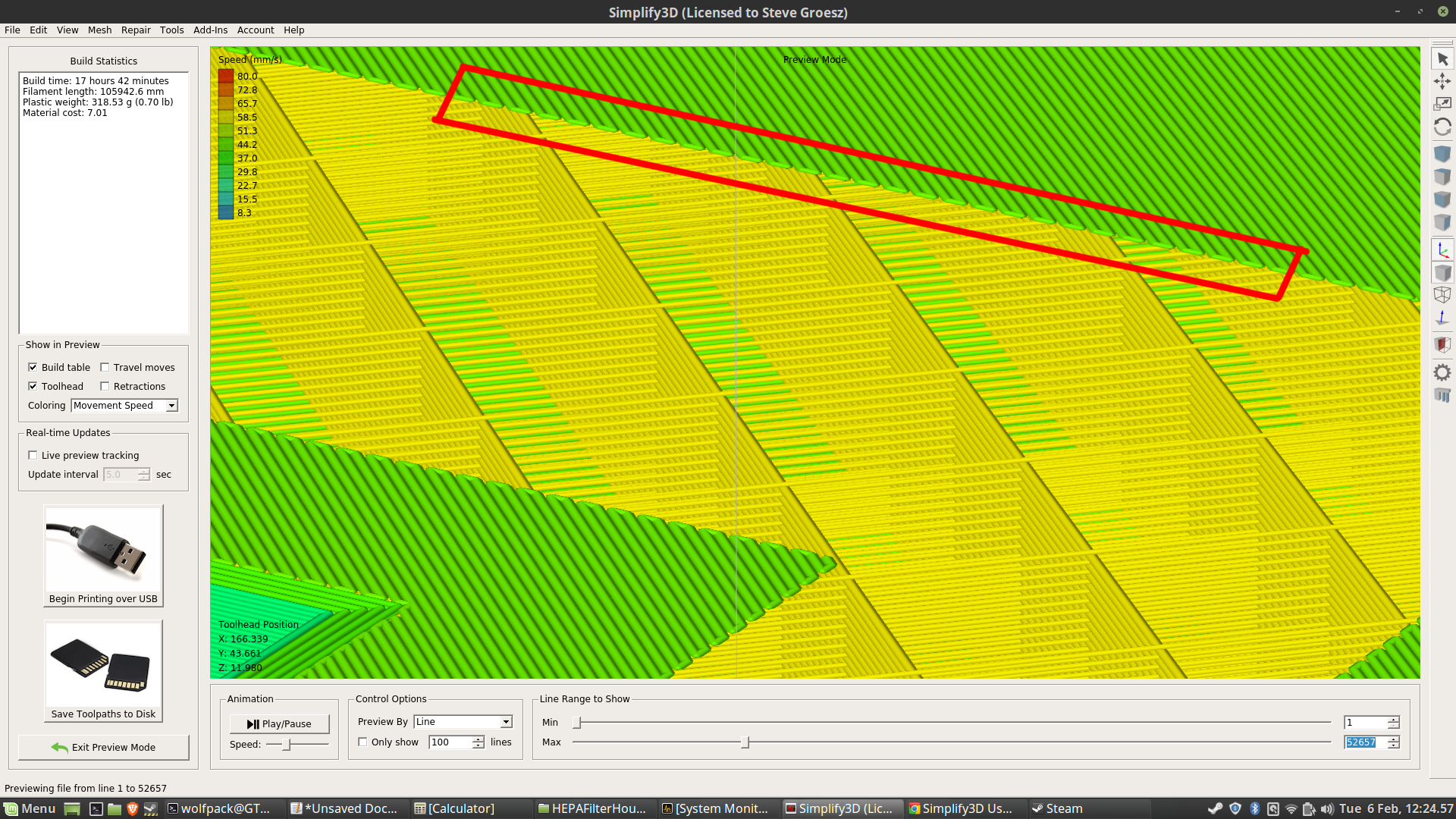The height and width of the screenshot is (819, 1456).
Task: Click Save Toolpaths to Disk label
Action: 103,714
